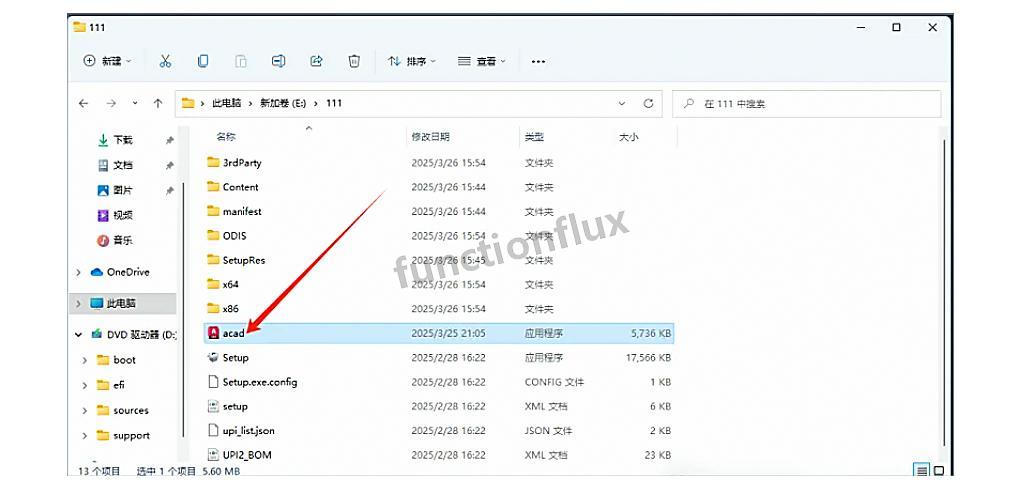Screen dimensions: 1022x490
Task: Click the Cut scissors icon
Action: 165,61
